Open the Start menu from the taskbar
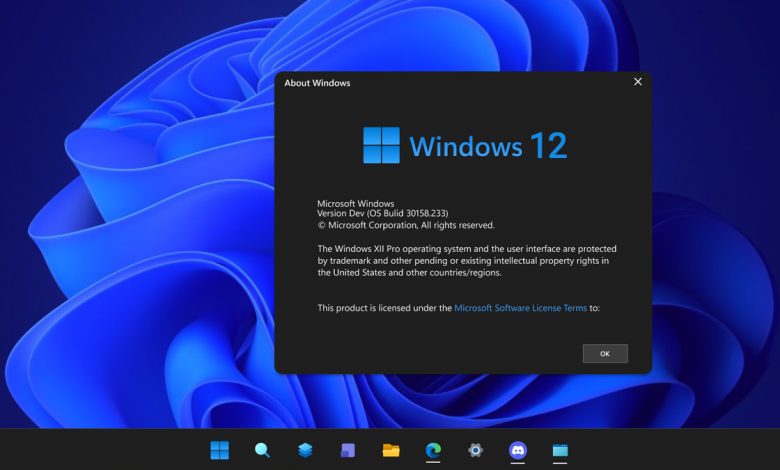This screenshot has width=780, height=470. [219, 450]
